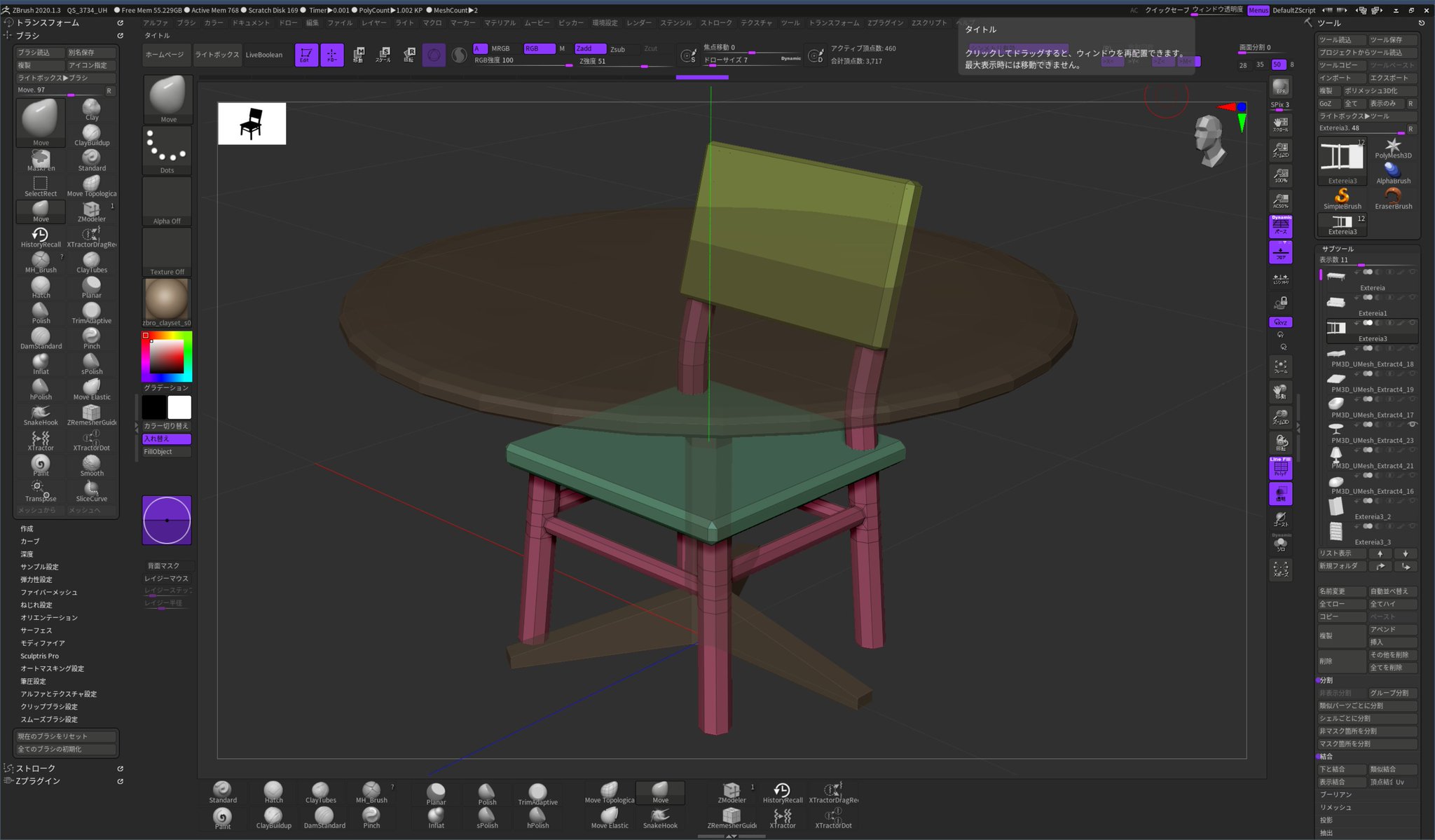
Task: Select the ZModeler brush in bottom shelf
Action: click(732, 792)
